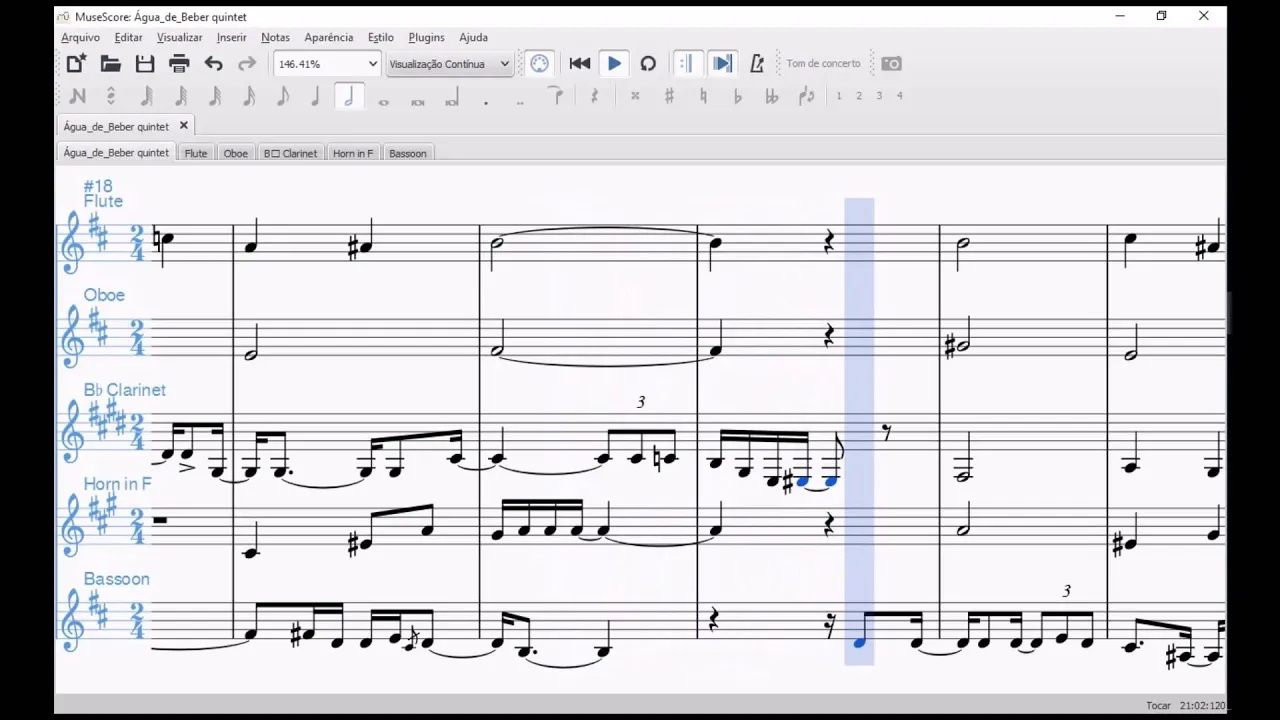Screen dimensions: 1280x720
Task: Open the Notas menu
Action: [275, 37]
